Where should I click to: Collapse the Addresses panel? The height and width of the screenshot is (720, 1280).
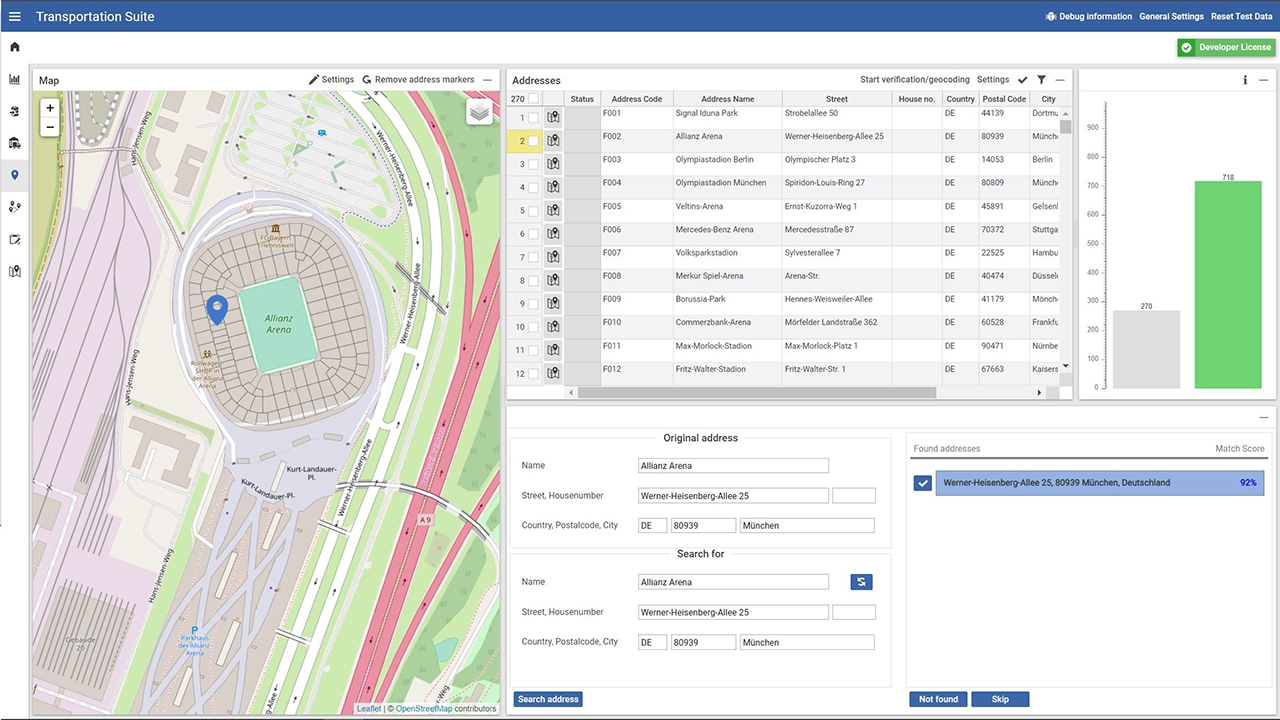[x=1060, y=80]
